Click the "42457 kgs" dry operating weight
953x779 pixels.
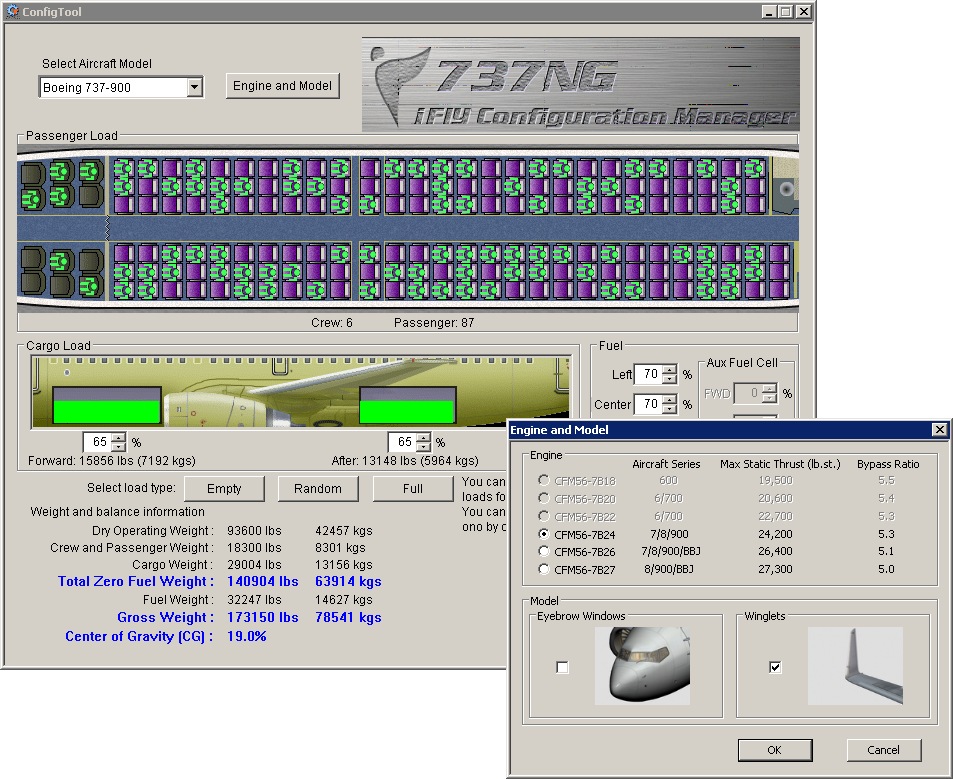(343, 530)
